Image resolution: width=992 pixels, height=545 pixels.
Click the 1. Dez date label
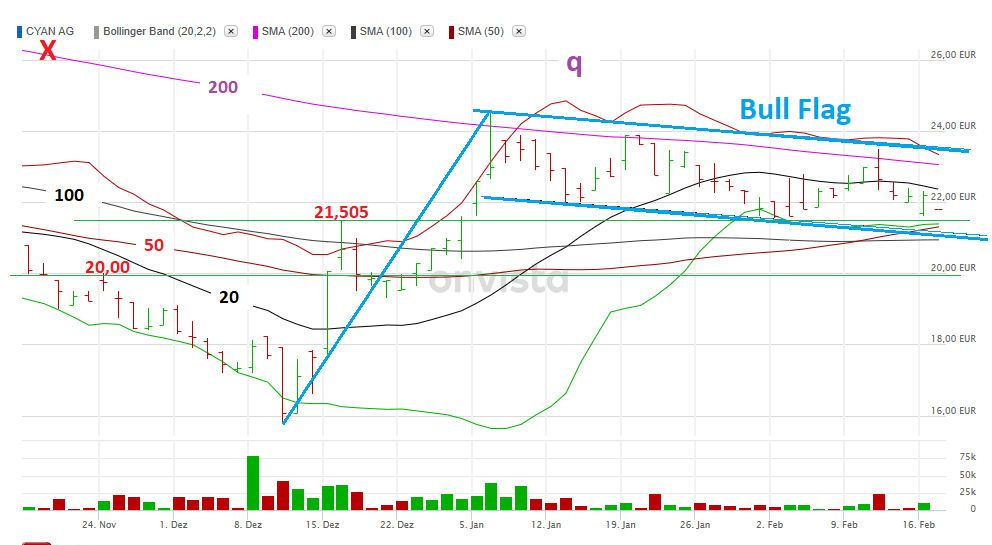pyautogui.click(x=173, y=524)
